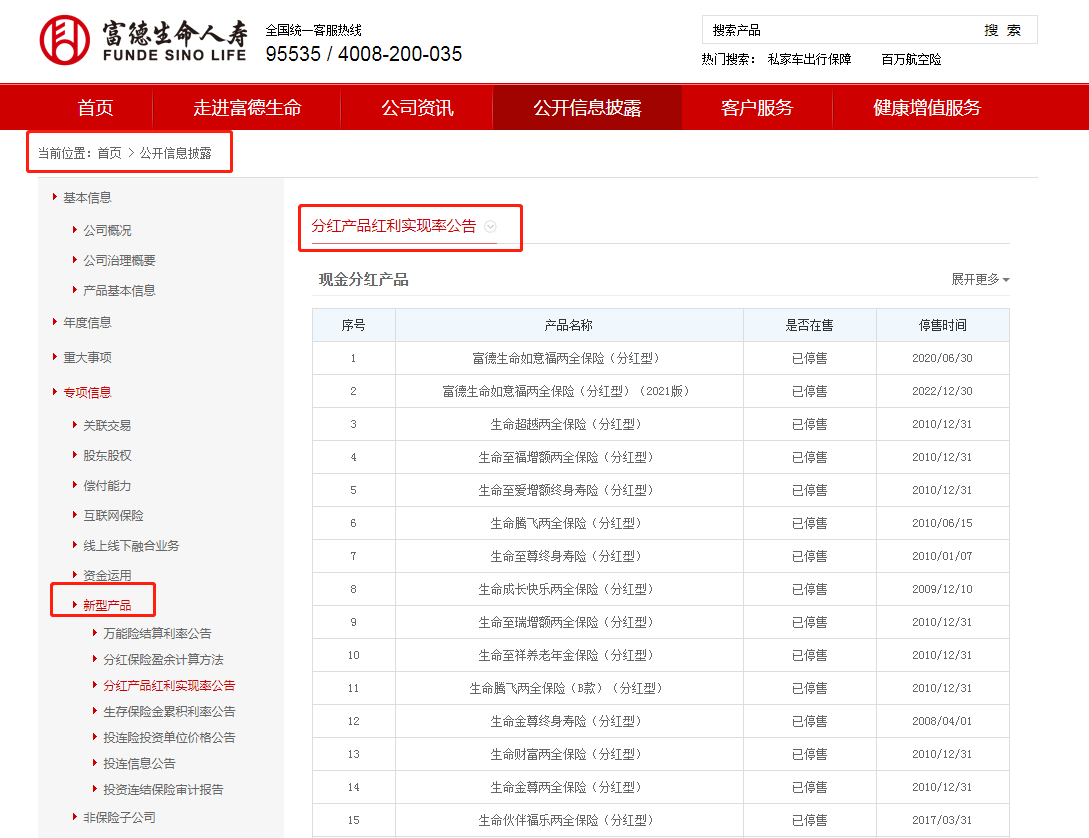This screenshot has width=1089, height=838.
Task: Click hotline number 95535 / 4008-200-035
Action: pyautogui.click(x=363, y=53)
